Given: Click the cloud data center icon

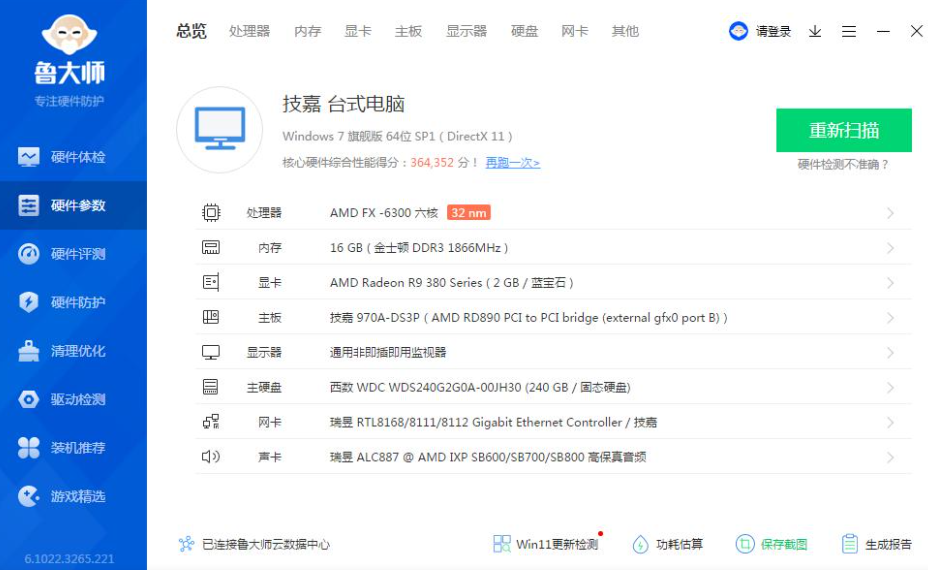Looking at the screenshot, I should 186,544.
